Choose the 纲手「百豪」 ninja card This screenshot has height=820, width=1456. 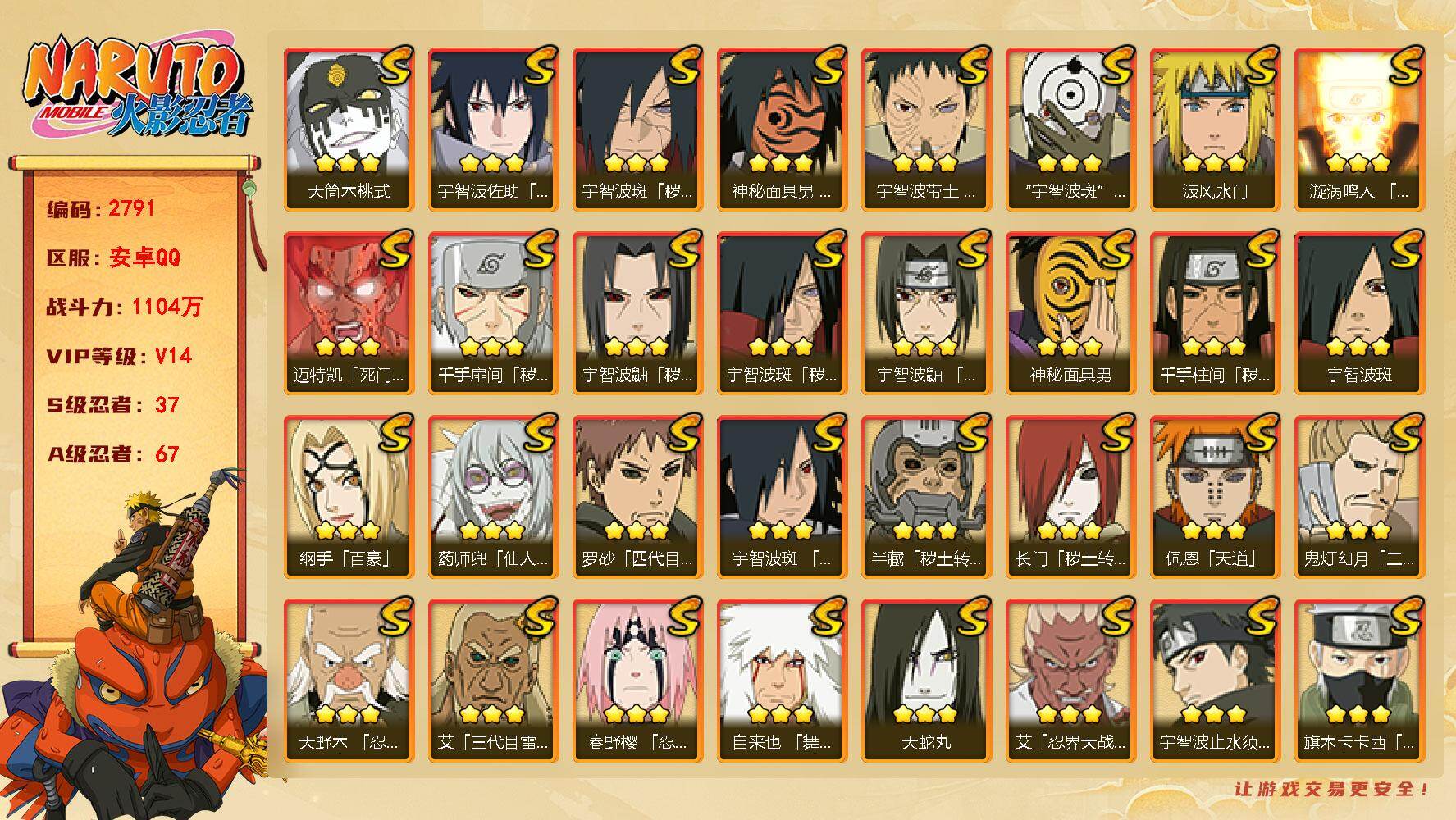coord(349,497)
